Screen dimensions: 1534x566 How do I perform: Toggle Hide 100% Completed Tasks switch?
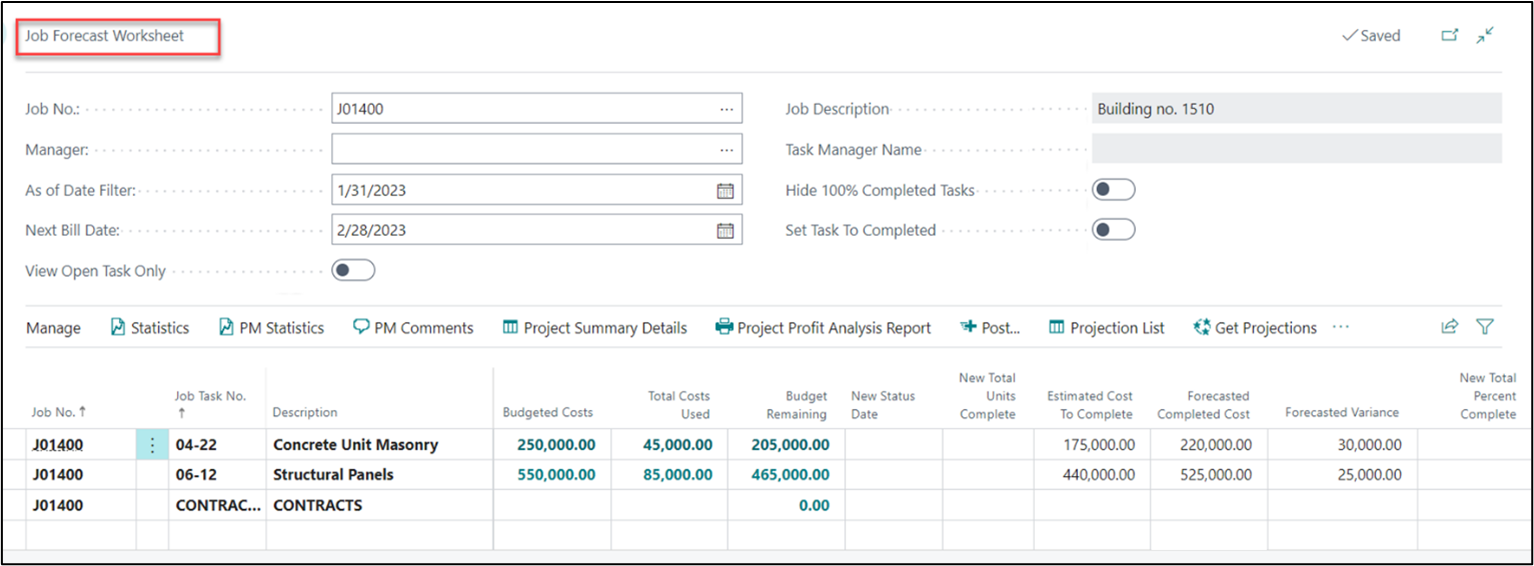(x=1113, y=190)
